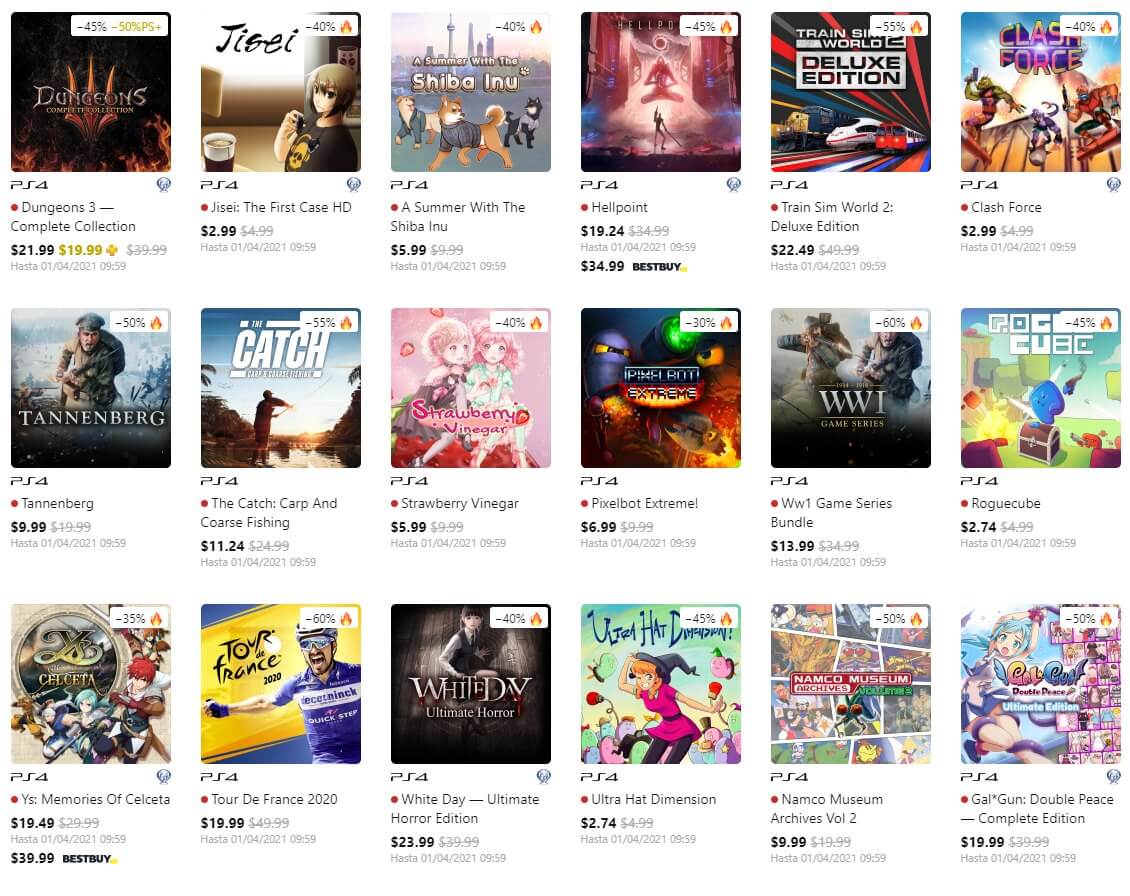1130x896 pixels.
Task: Open the Strawberry Vinegar game link
Action: point(460,503)
